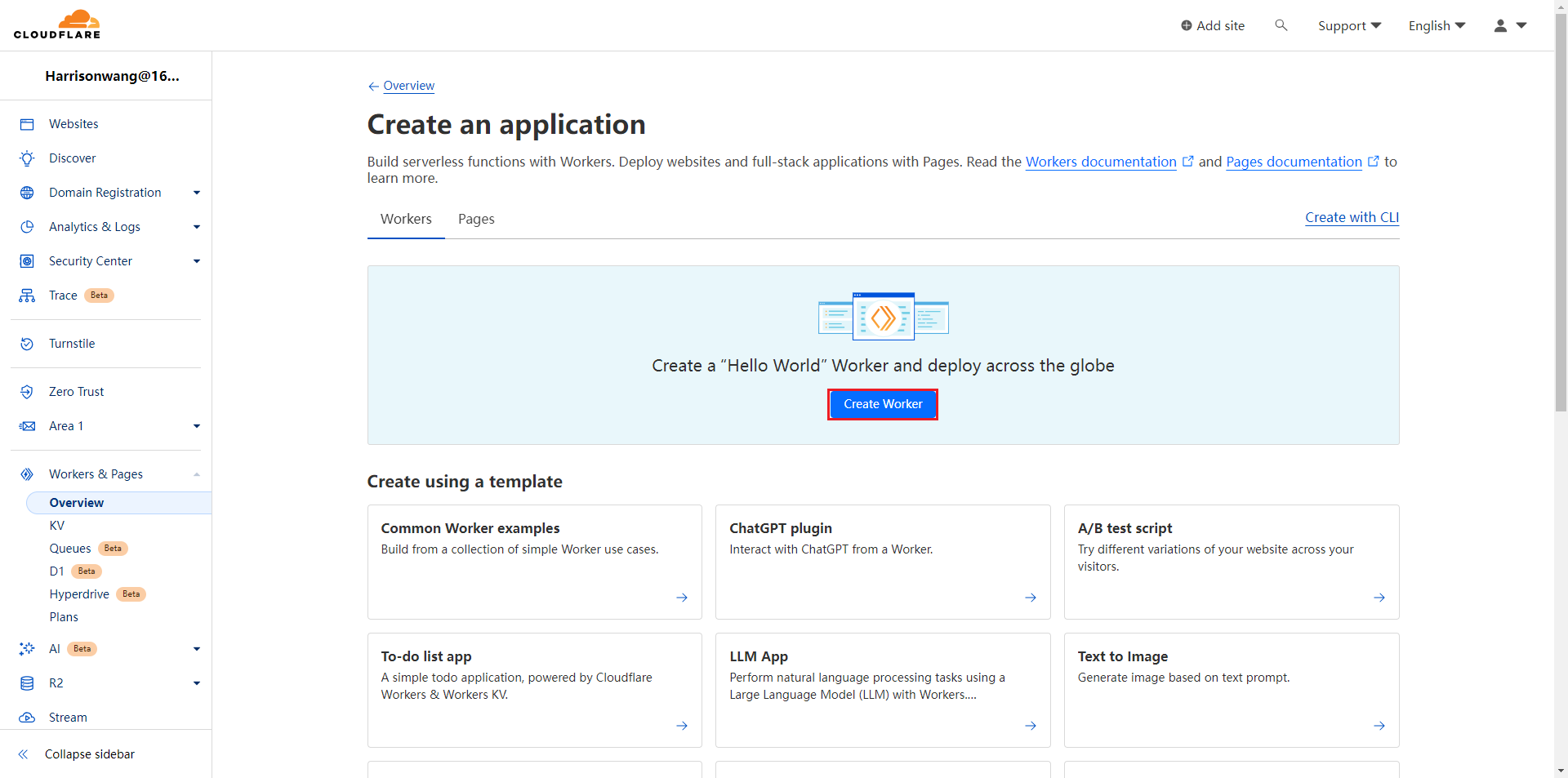This screenshot has width=1568, height=778.
Task: Expand the Domain Registration menu
Action: [196, 193]
